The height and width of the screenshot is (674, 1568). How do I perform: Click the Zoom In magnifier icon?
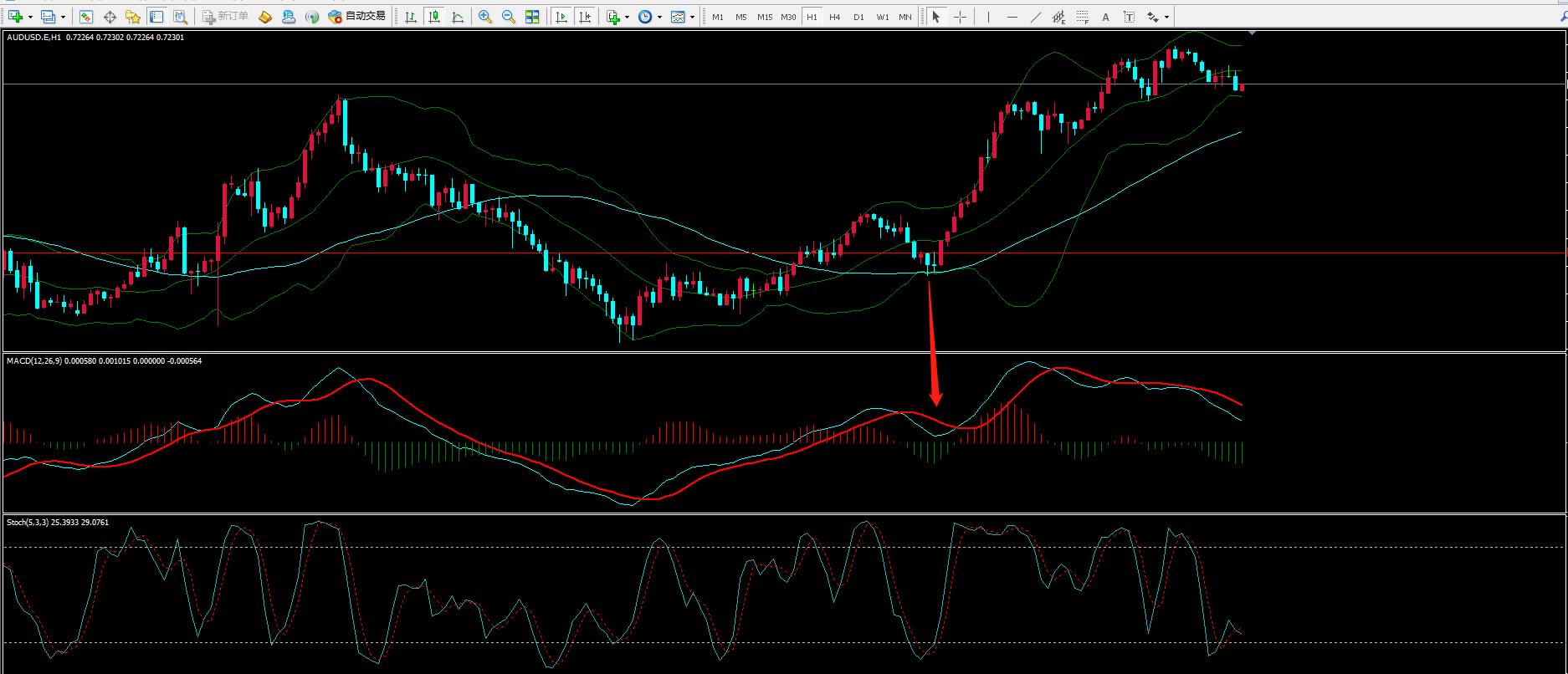(485, 17)
